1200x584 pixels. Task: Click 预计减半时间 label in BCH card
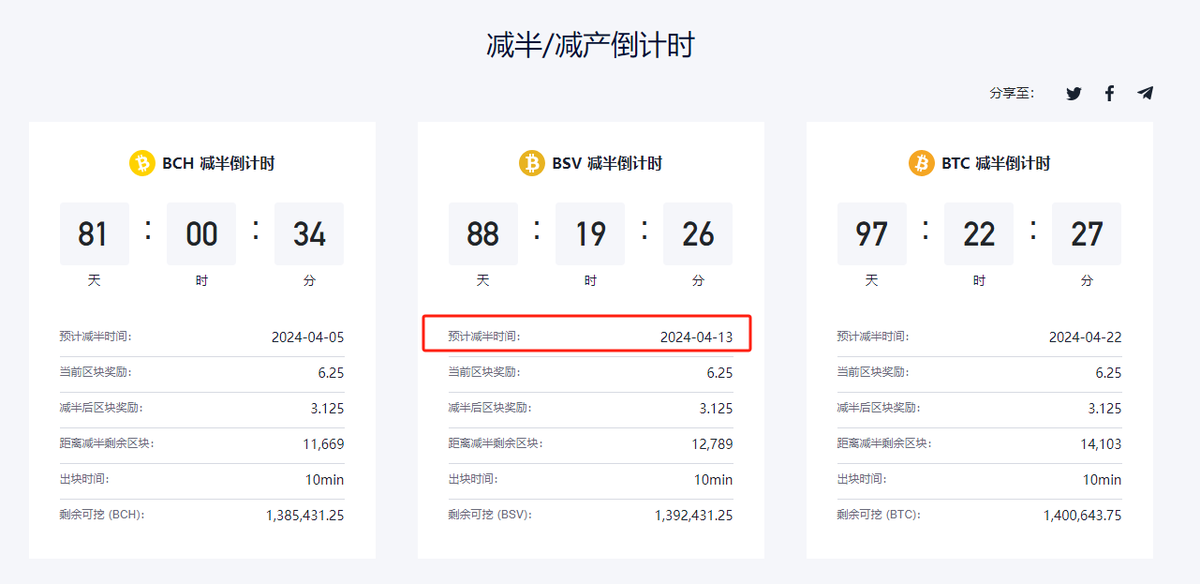click(x=95, y=337)
